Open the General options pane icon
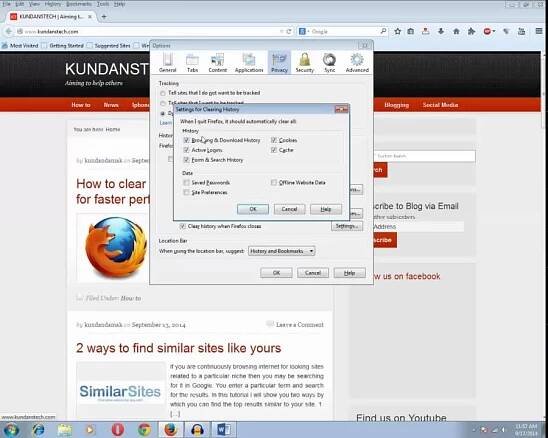 pos(167,63)
